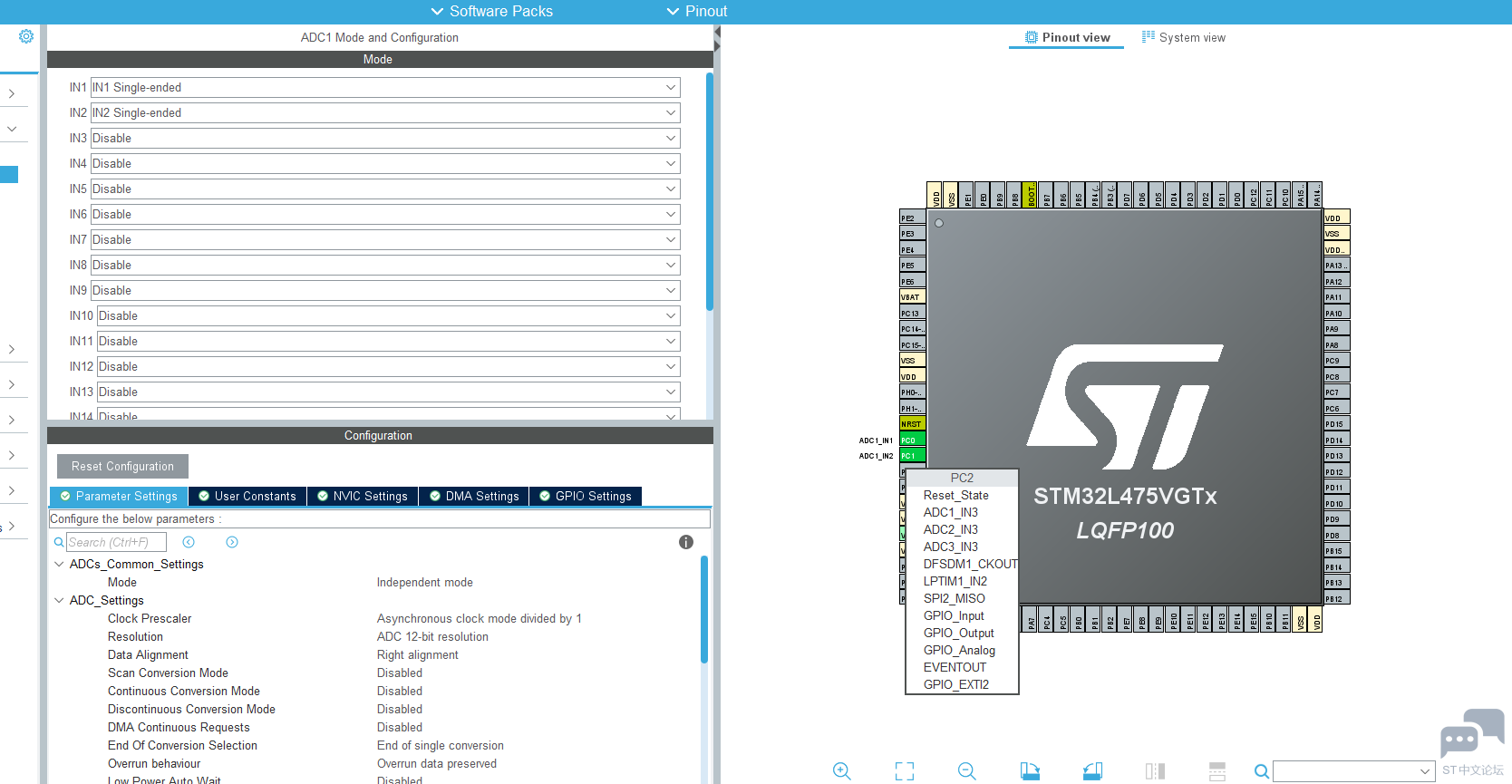Open the NVIC Settings tab

coord(363,496)
